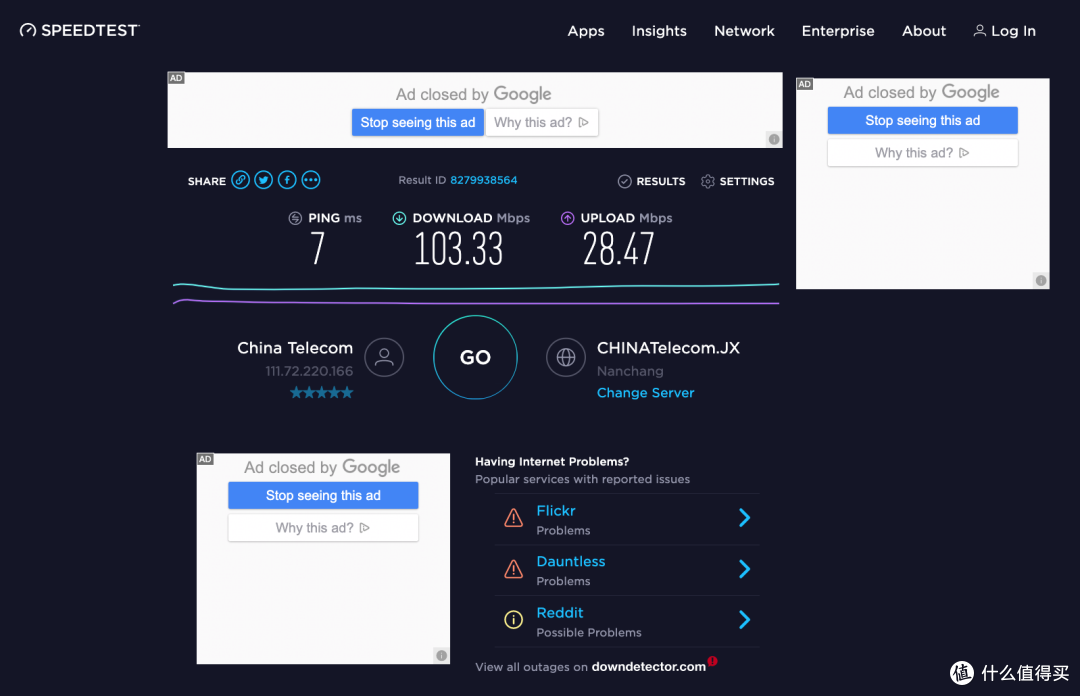Click Stop seeing this ad in top banner
The image size is (1080, 696).
(417, 123)
